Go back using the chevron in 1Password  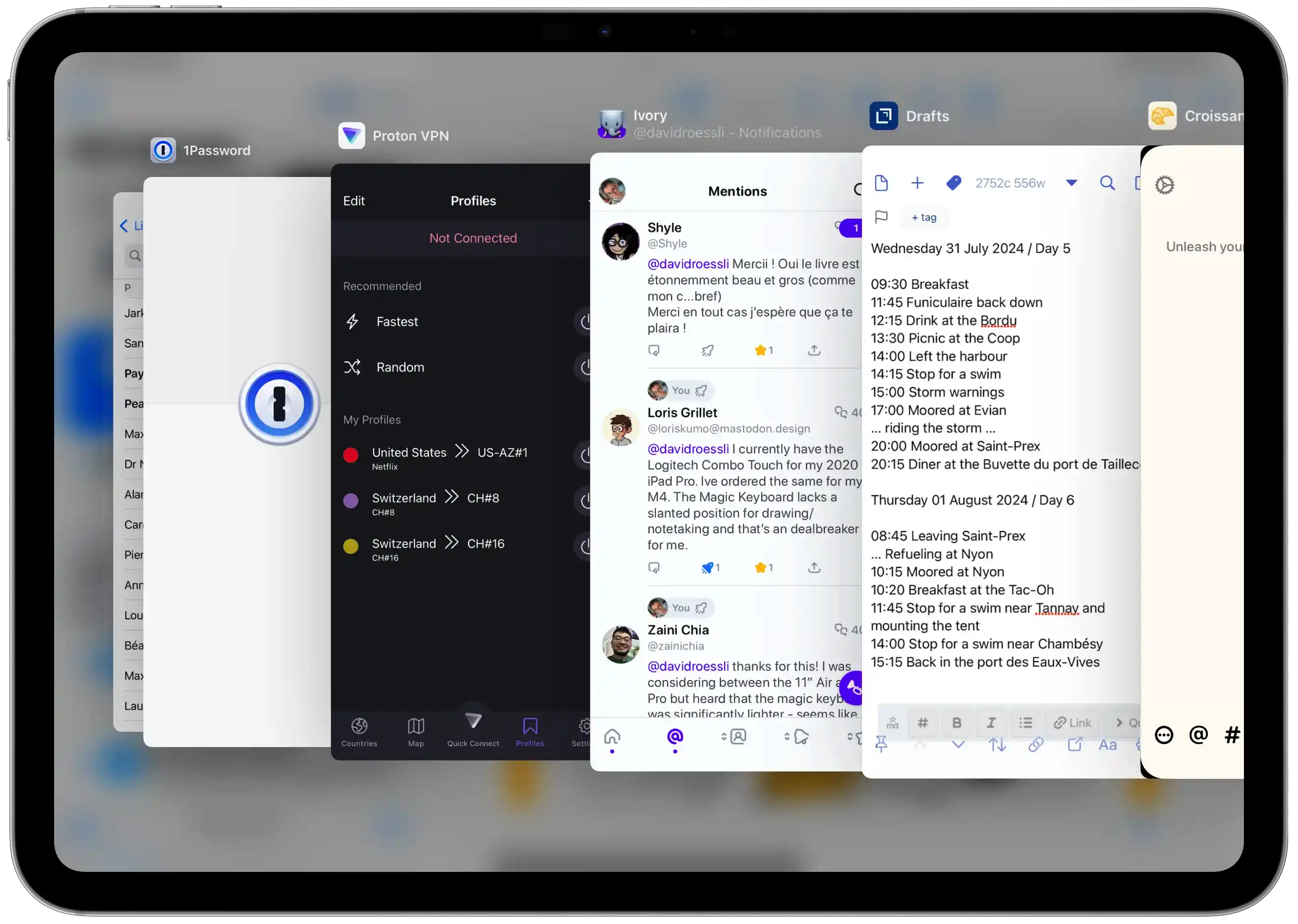pyautogui.click(x=123, y=226)
